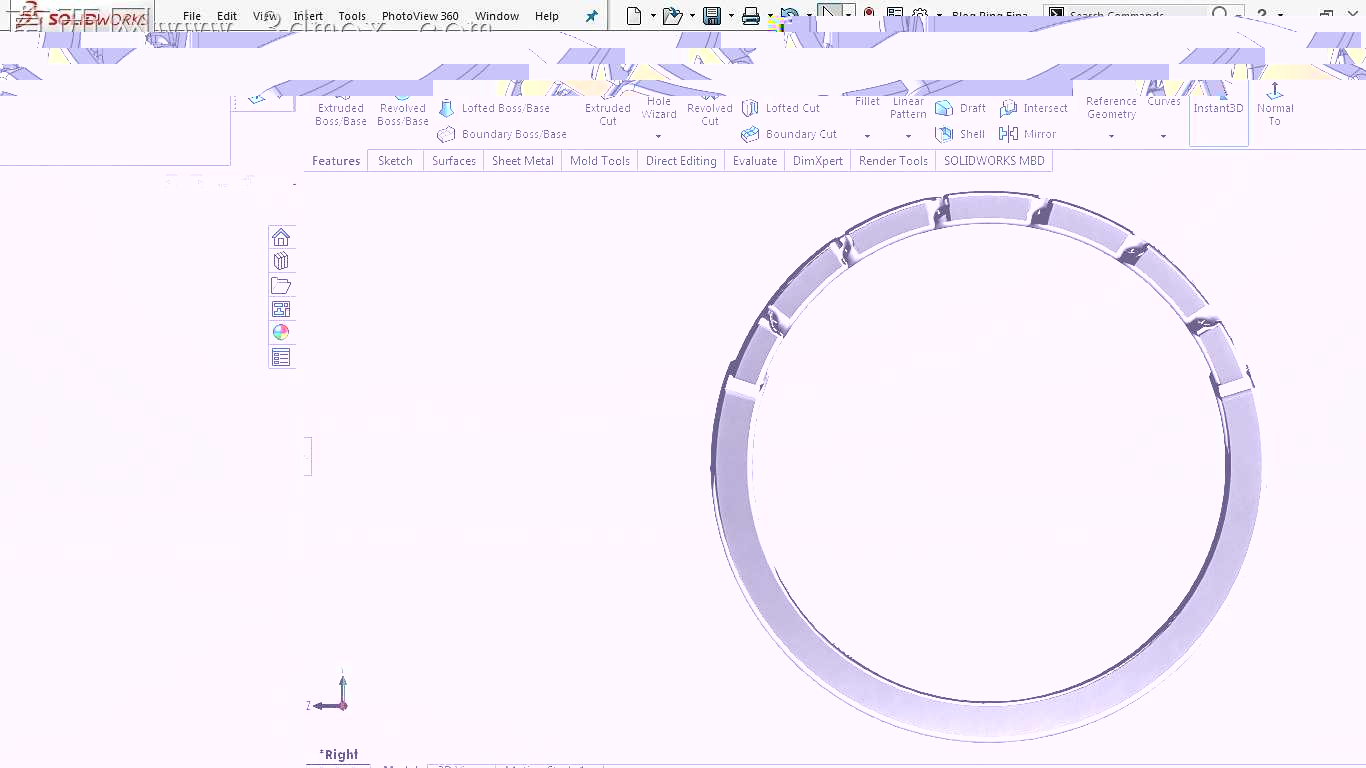Expand the Fillet dropdown arrow
Viewport: 1366px width, 768px height.
click(x=867, y=136)
